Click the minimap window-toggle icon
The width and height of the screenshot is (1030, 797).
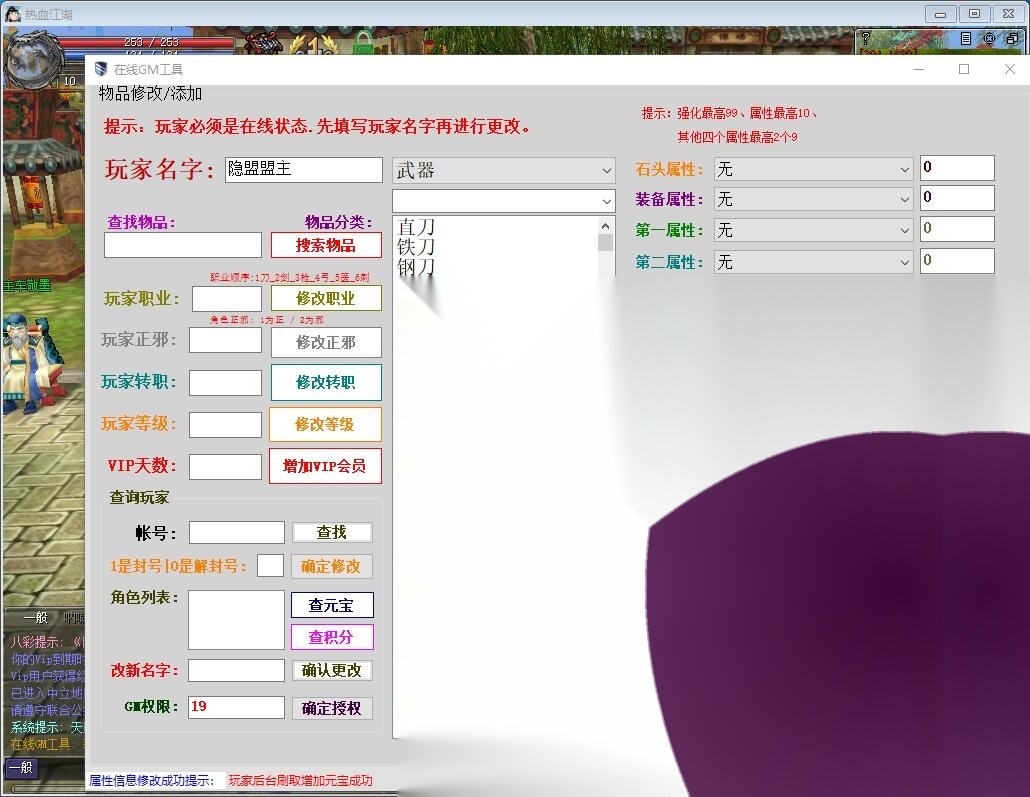click(1012, 38)
